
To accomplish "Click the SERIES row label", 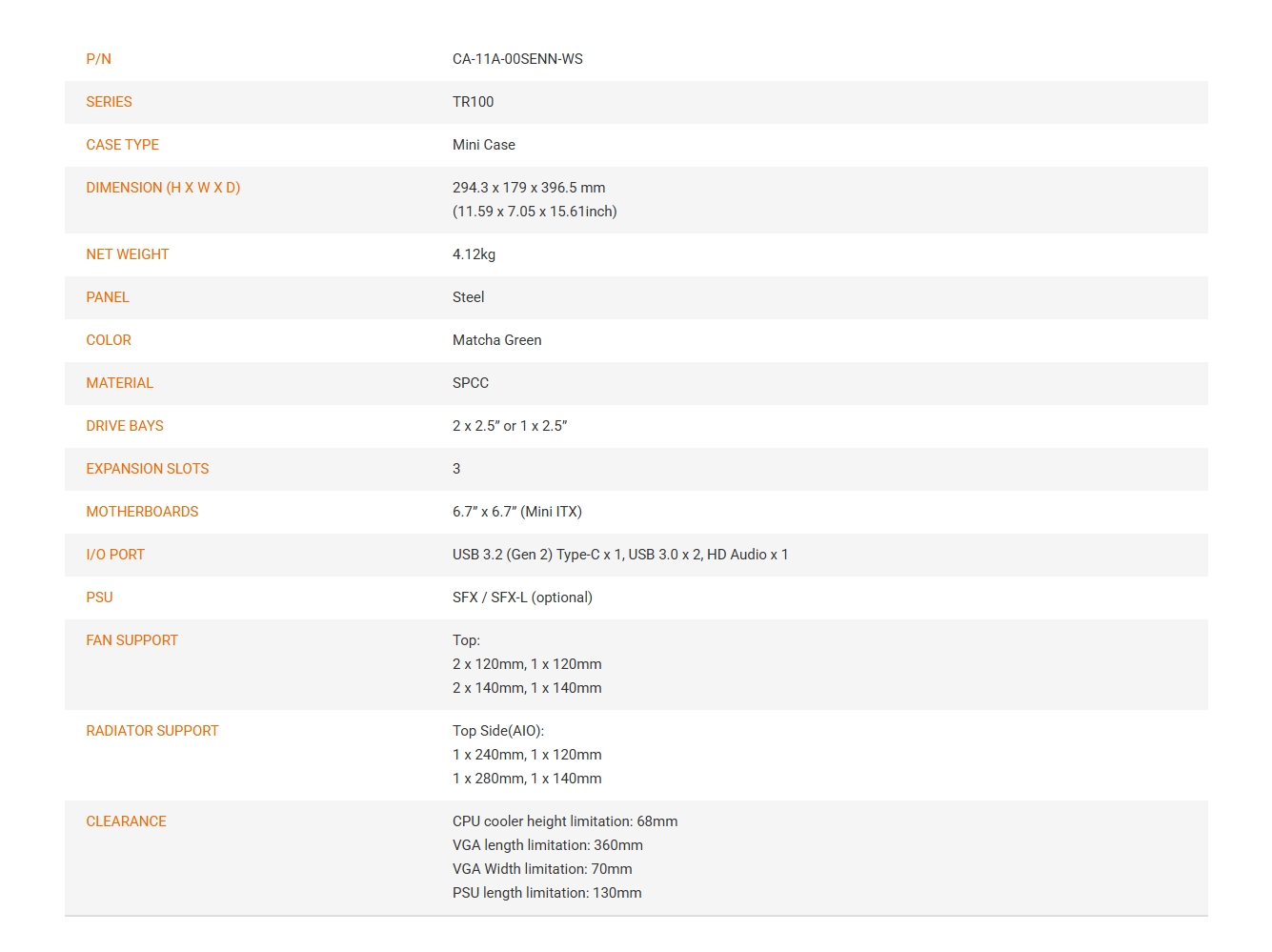I will [109, 102].
